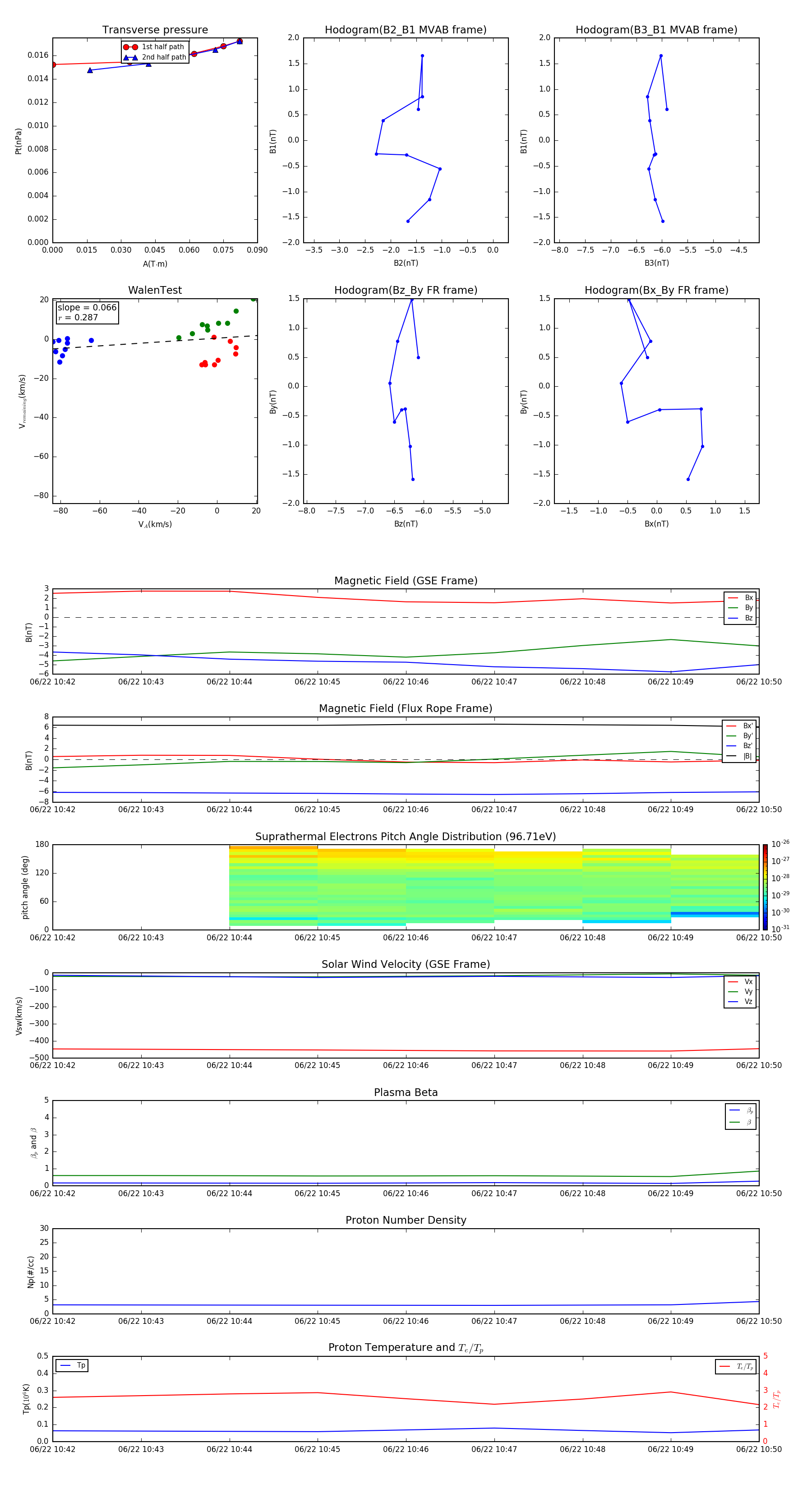Click the 'B3(nT)' x-axis label
Screen dimensions: 812x1489
pos(656,263)
